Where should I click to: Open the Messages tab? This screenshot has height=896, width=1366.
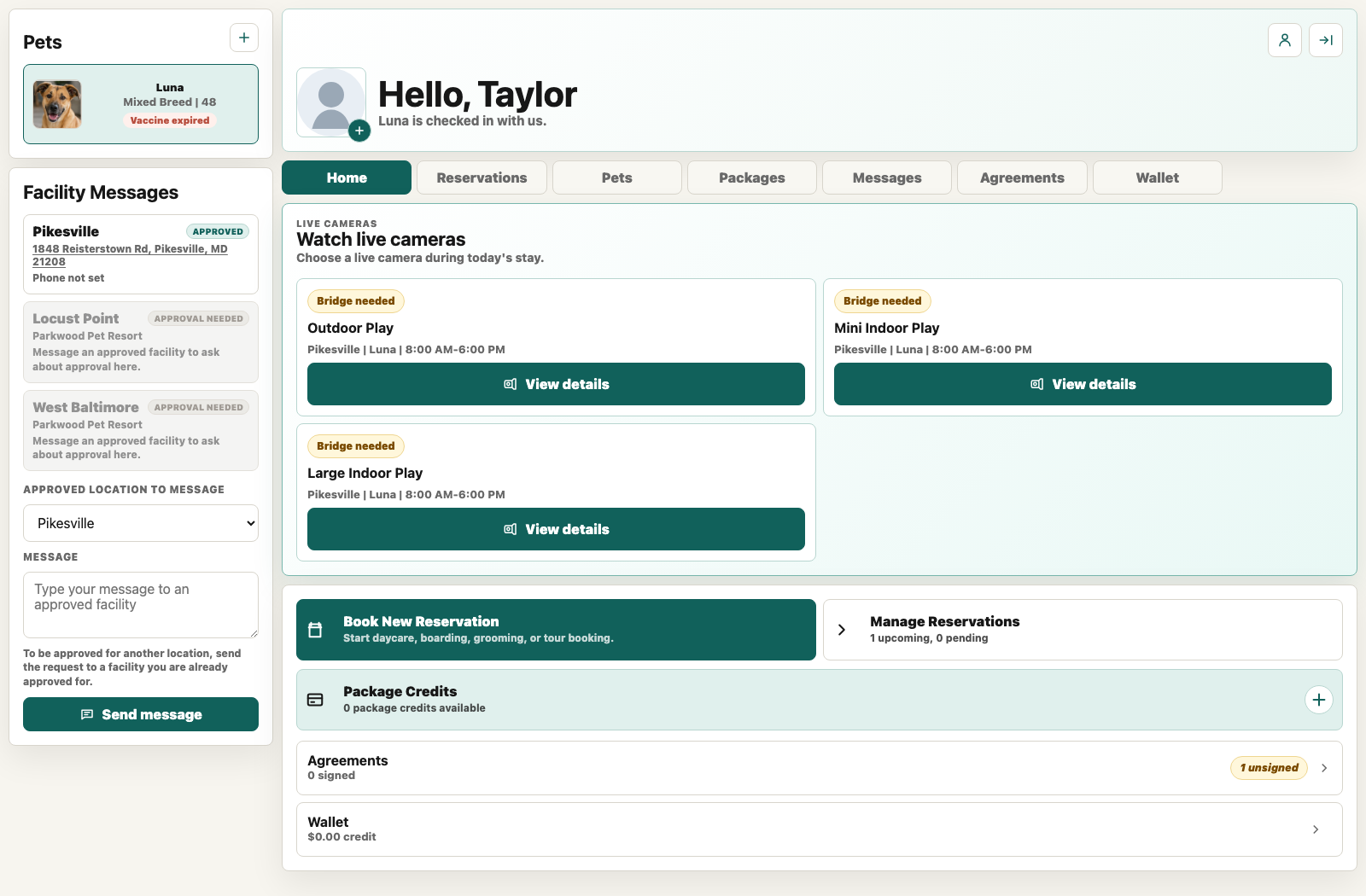[x=887, y=177]
